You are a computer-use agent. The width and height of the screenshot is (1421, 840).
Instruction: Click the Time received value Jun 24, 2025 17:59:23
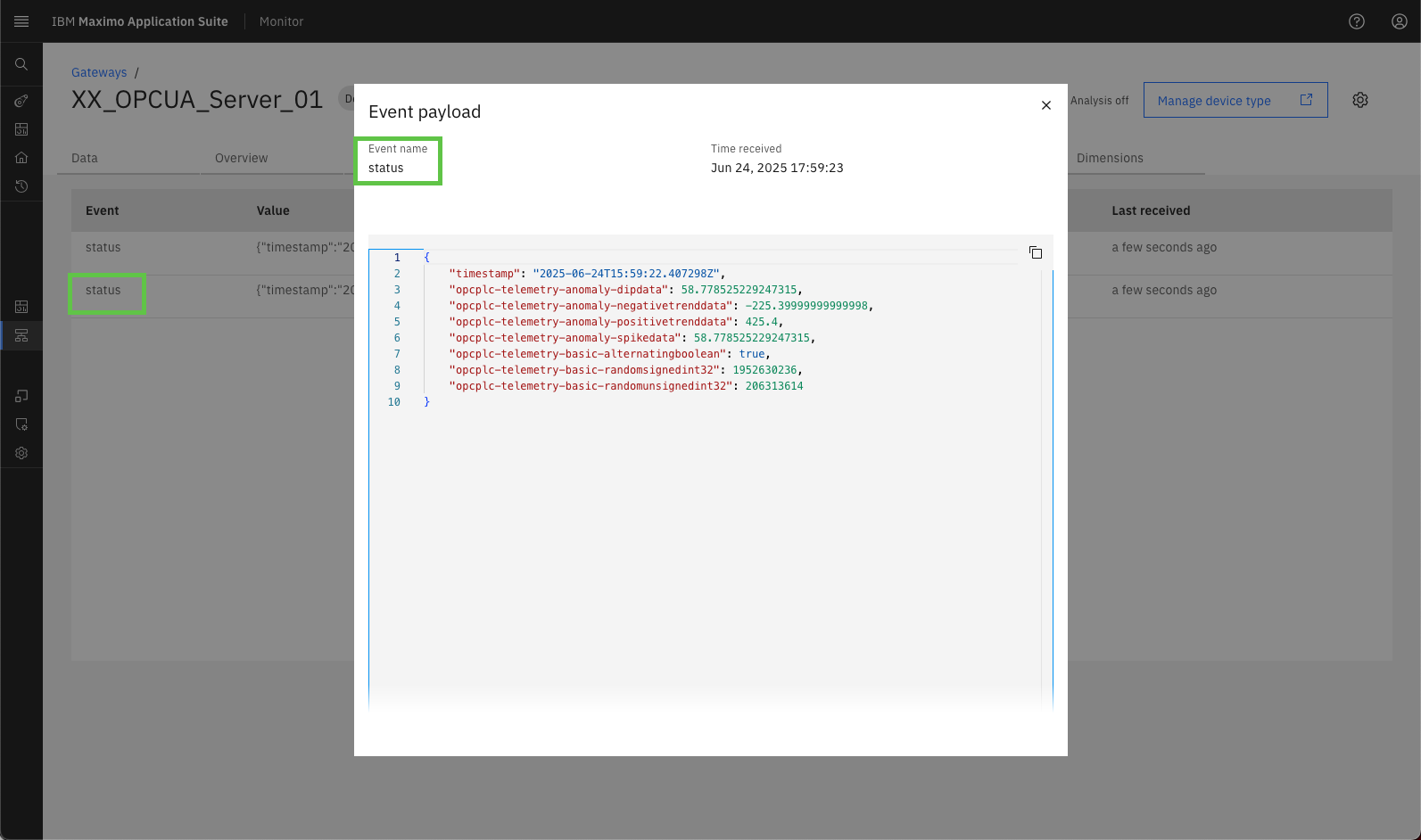tap(777, 168)
